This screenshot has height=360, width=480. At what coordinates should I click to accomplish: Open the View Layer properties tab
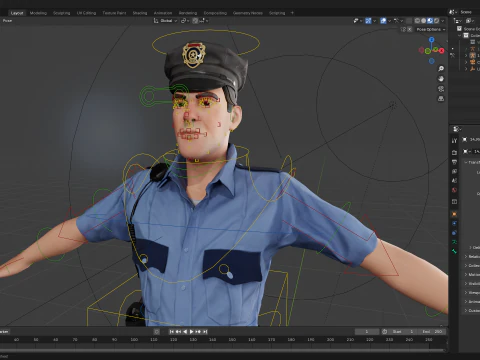(x=454, y=171)
